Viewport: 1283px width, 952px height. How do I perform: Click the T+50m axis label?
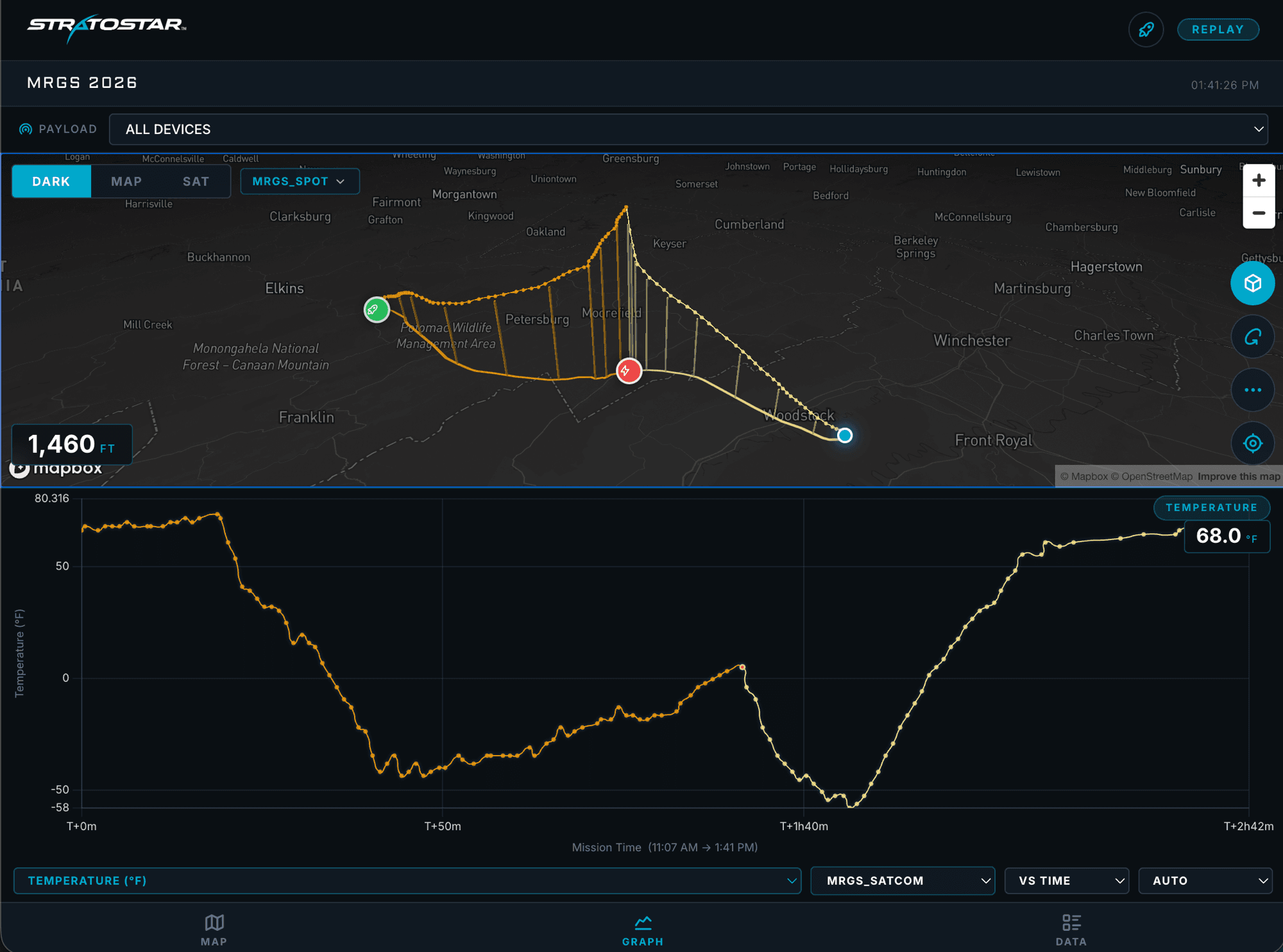[443, 826]
